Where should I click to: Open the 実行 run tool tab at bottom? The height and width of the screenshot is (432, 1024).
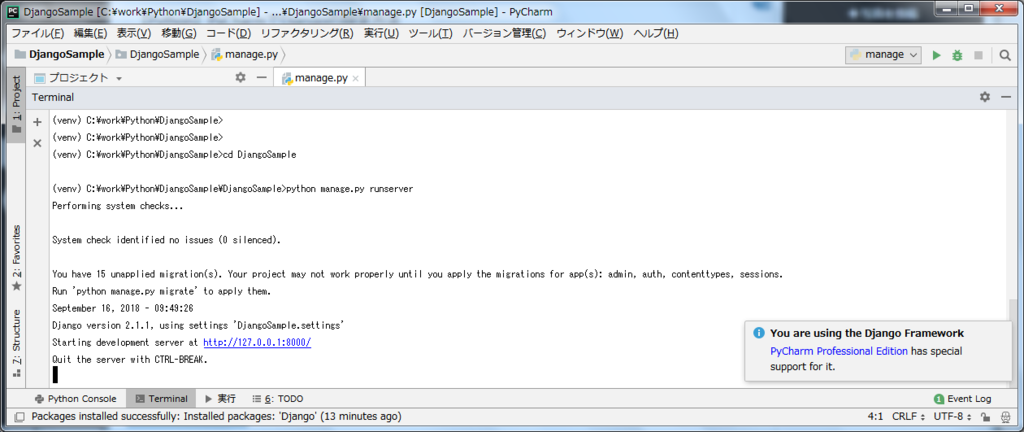[x=220, y=399]
